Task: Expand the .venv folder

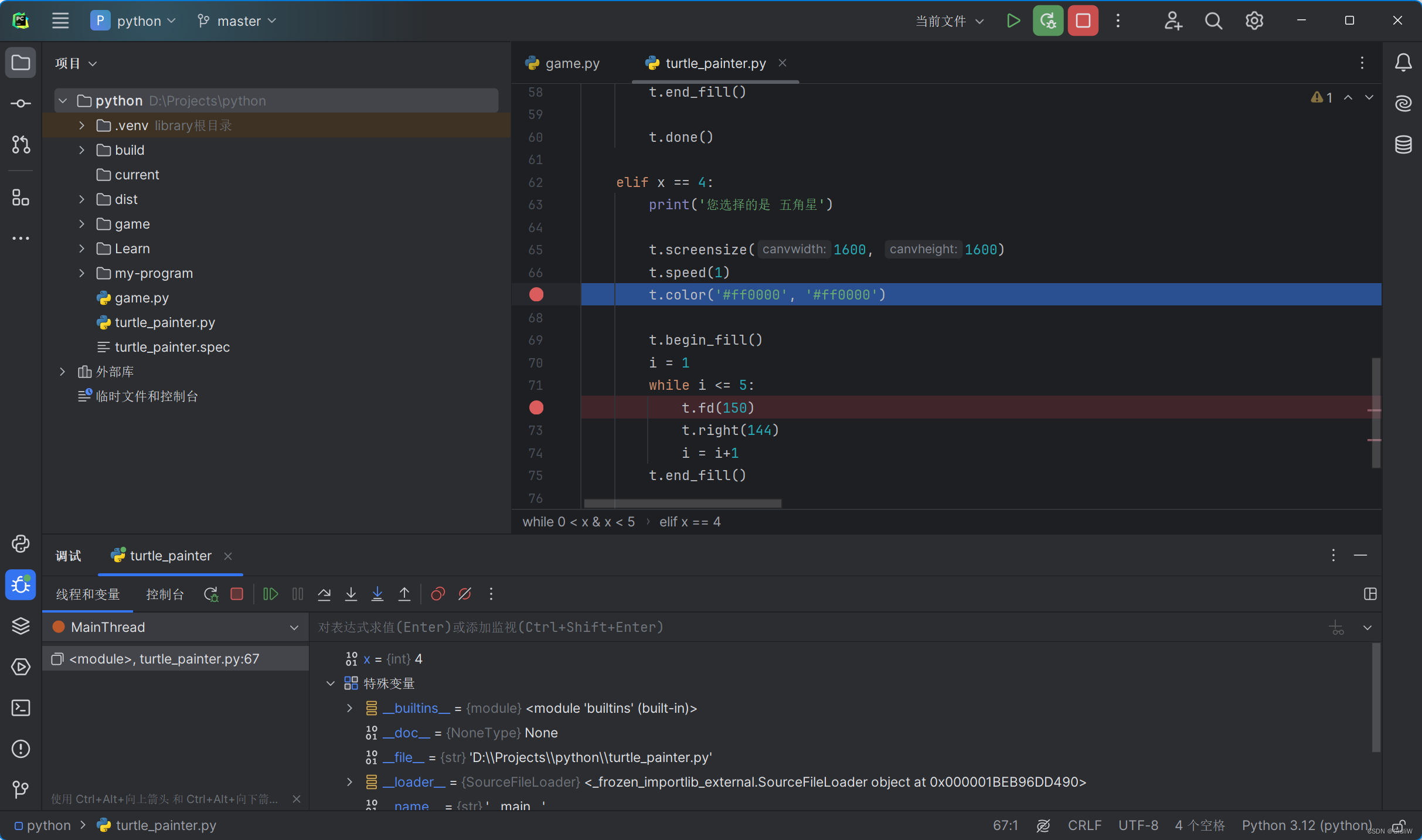Action: [81, 125]
